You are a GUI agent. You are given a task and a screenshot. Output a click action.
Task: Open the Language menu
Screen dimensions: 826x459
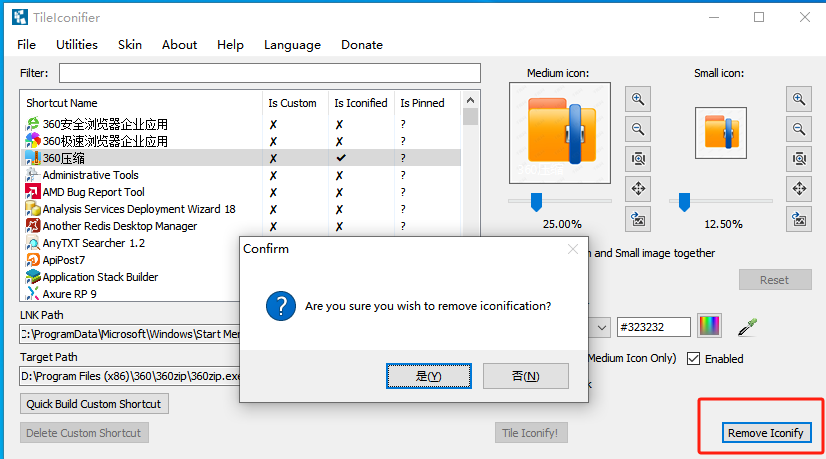[292, 45]
